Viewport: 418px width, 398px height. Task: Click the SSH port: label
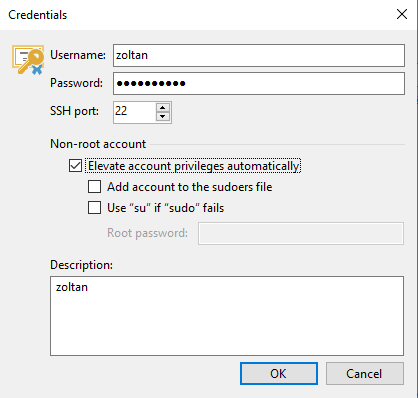coord(74,111)
